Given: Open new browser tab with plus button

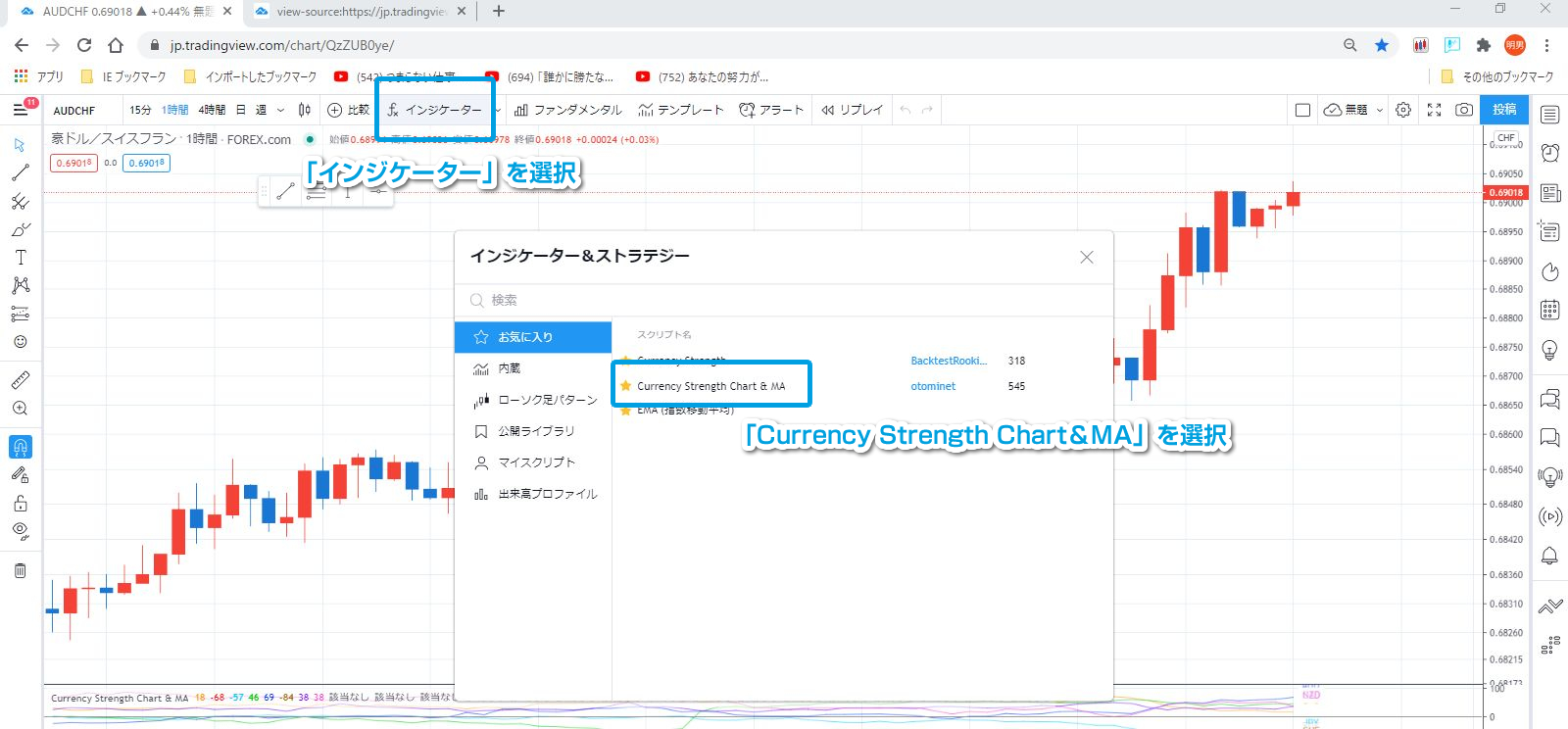Looking at the screenshot, I should click(x=499, y=11).
